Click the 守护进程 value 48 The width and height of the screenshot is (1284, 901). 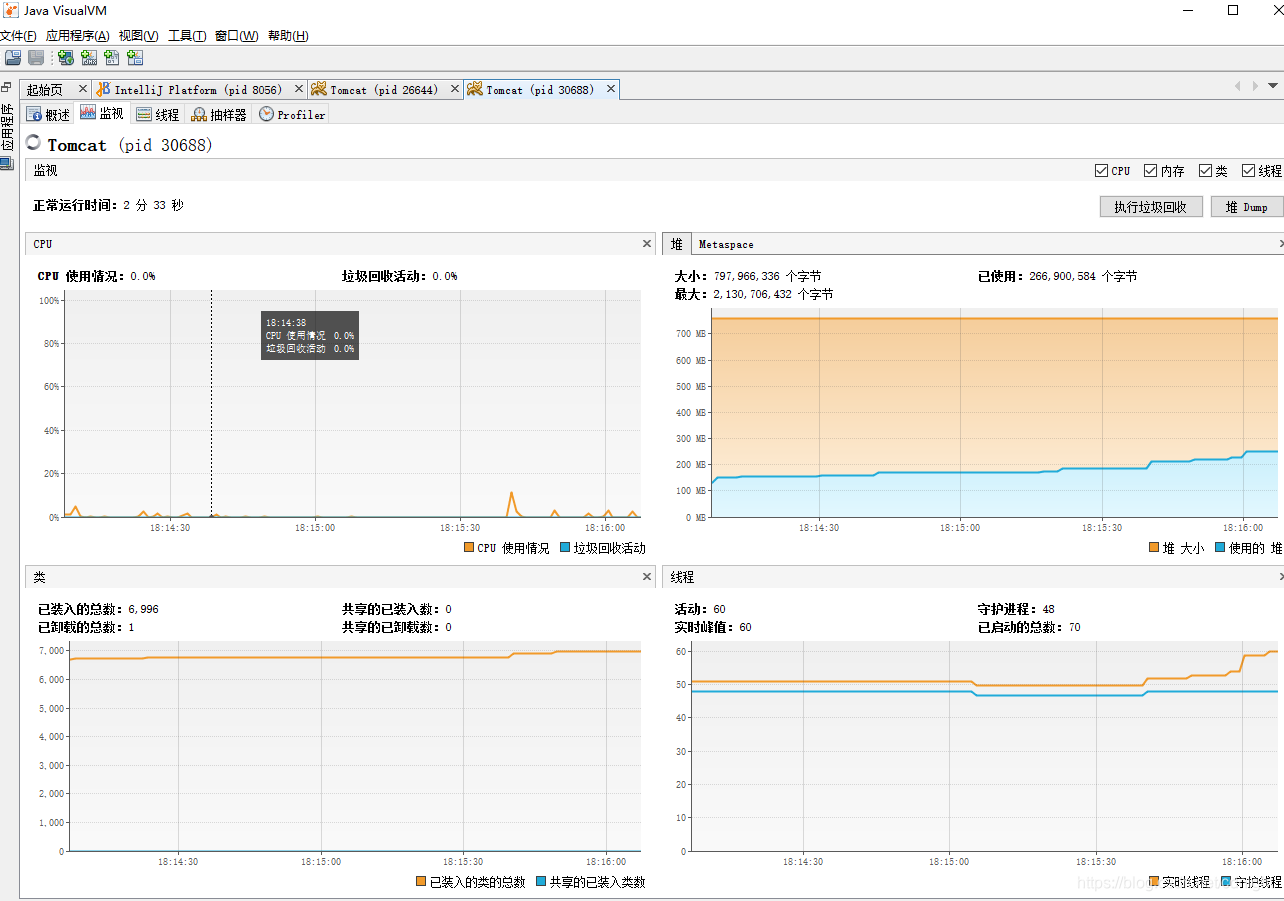tap(1048, 609)
